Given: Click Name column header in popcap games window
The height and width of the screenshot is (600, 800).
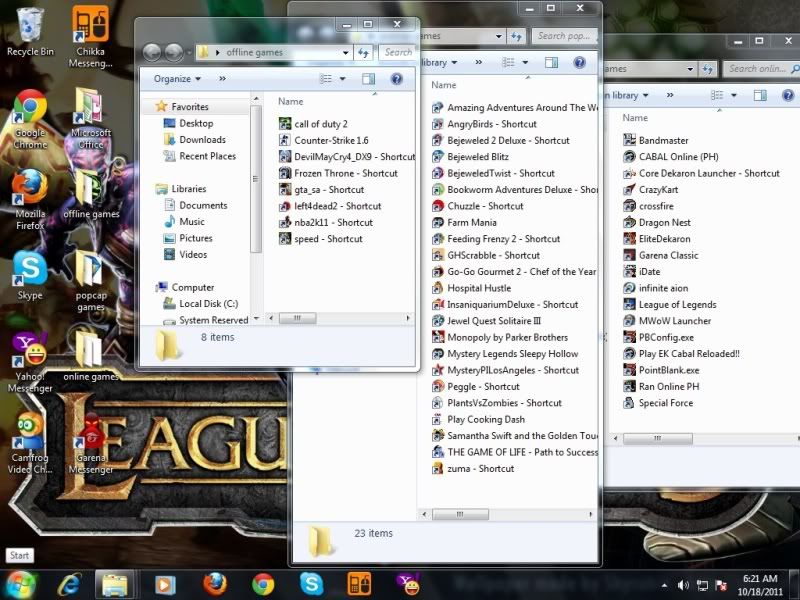Looking at the screenshot, I should (443, 85).
